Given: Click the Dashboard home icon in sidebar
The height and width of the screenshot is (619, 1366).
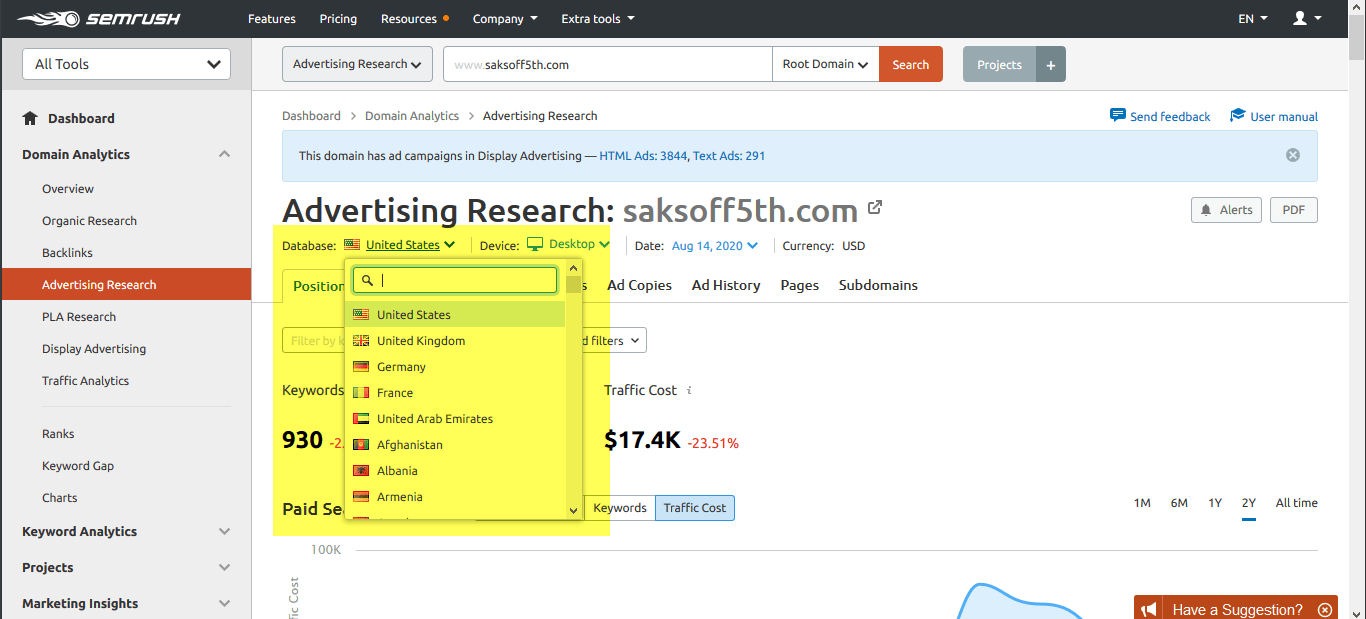Looking at the screenshot, I should pos(28,118).
